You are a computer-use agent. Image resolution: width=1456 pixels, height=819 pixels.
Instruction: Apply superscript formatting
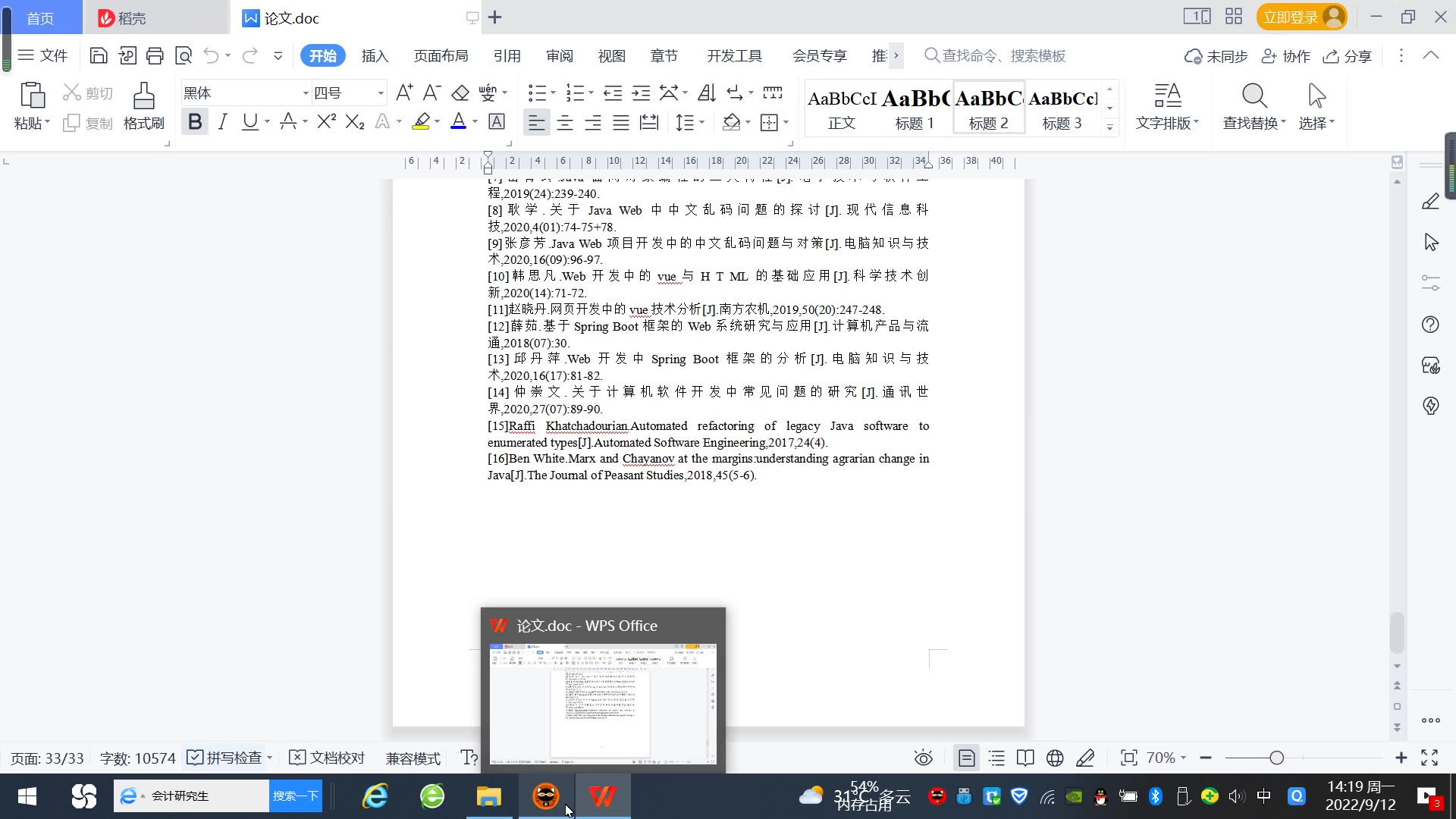[326, 121]
